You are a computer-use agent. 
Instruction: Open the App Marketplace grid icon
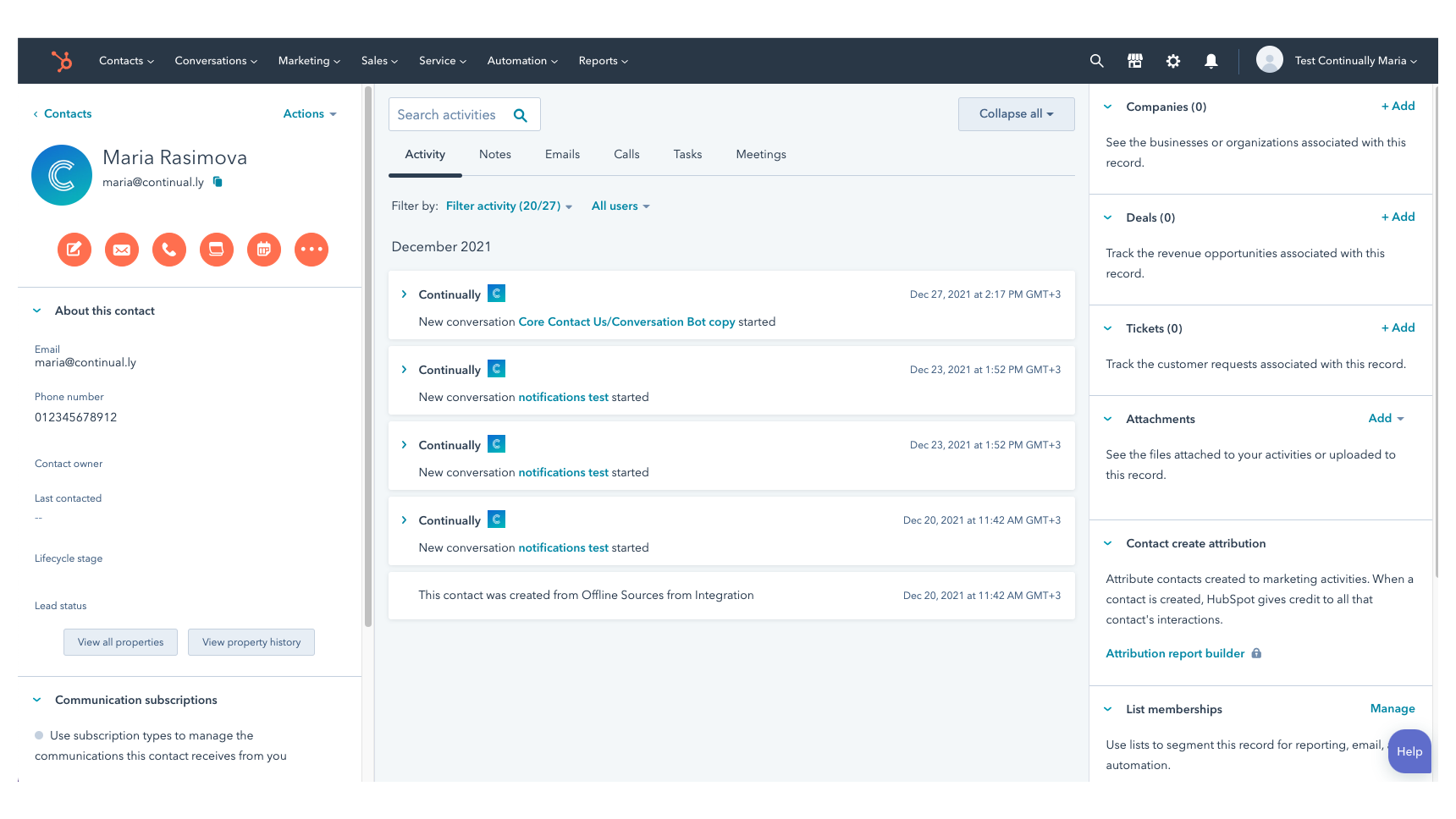point(1134,60)
